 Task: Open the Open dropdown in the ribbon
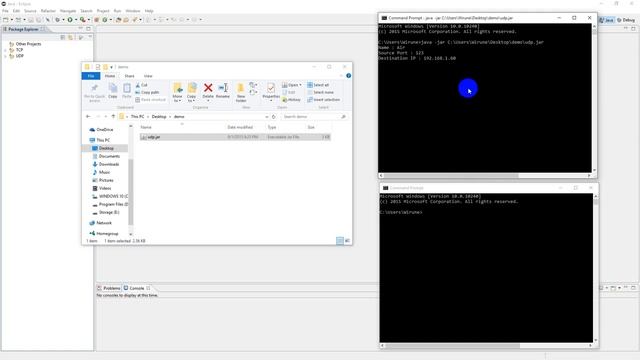pos(292,85)
